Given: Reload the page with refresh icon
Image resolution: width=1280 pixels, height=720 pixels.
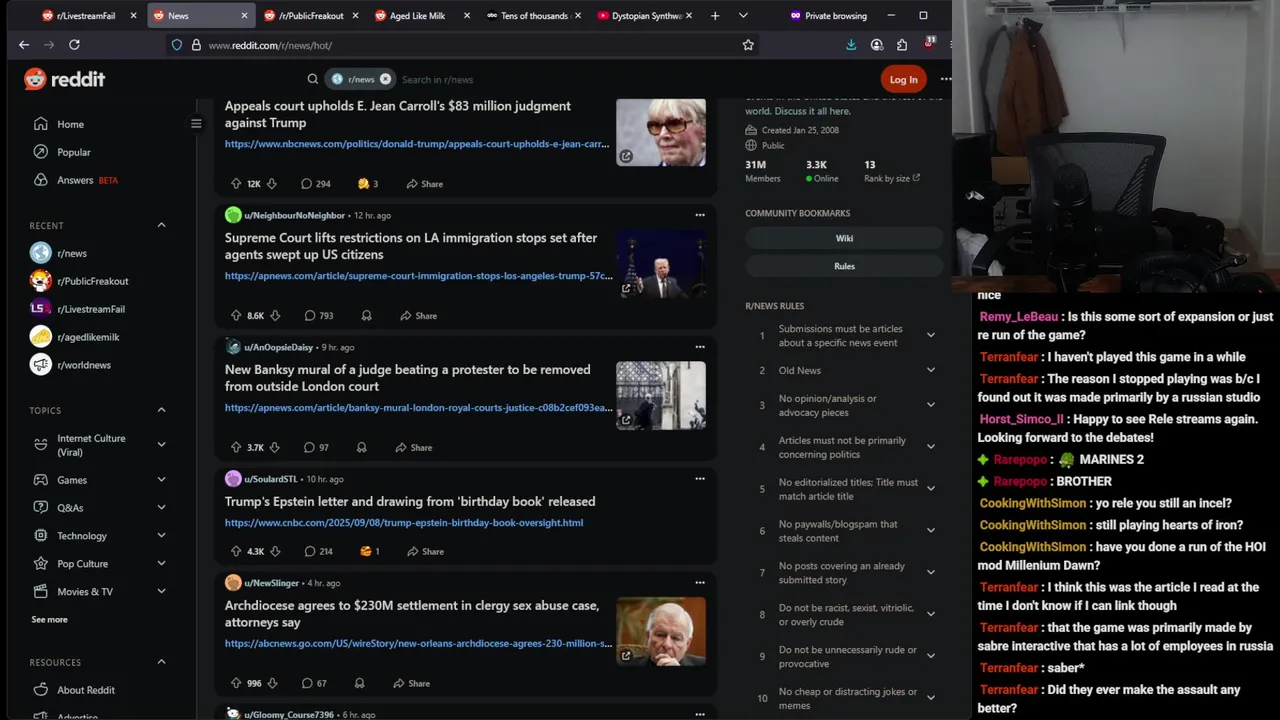Looking at the screenshot, I should (x=74, y=45).
